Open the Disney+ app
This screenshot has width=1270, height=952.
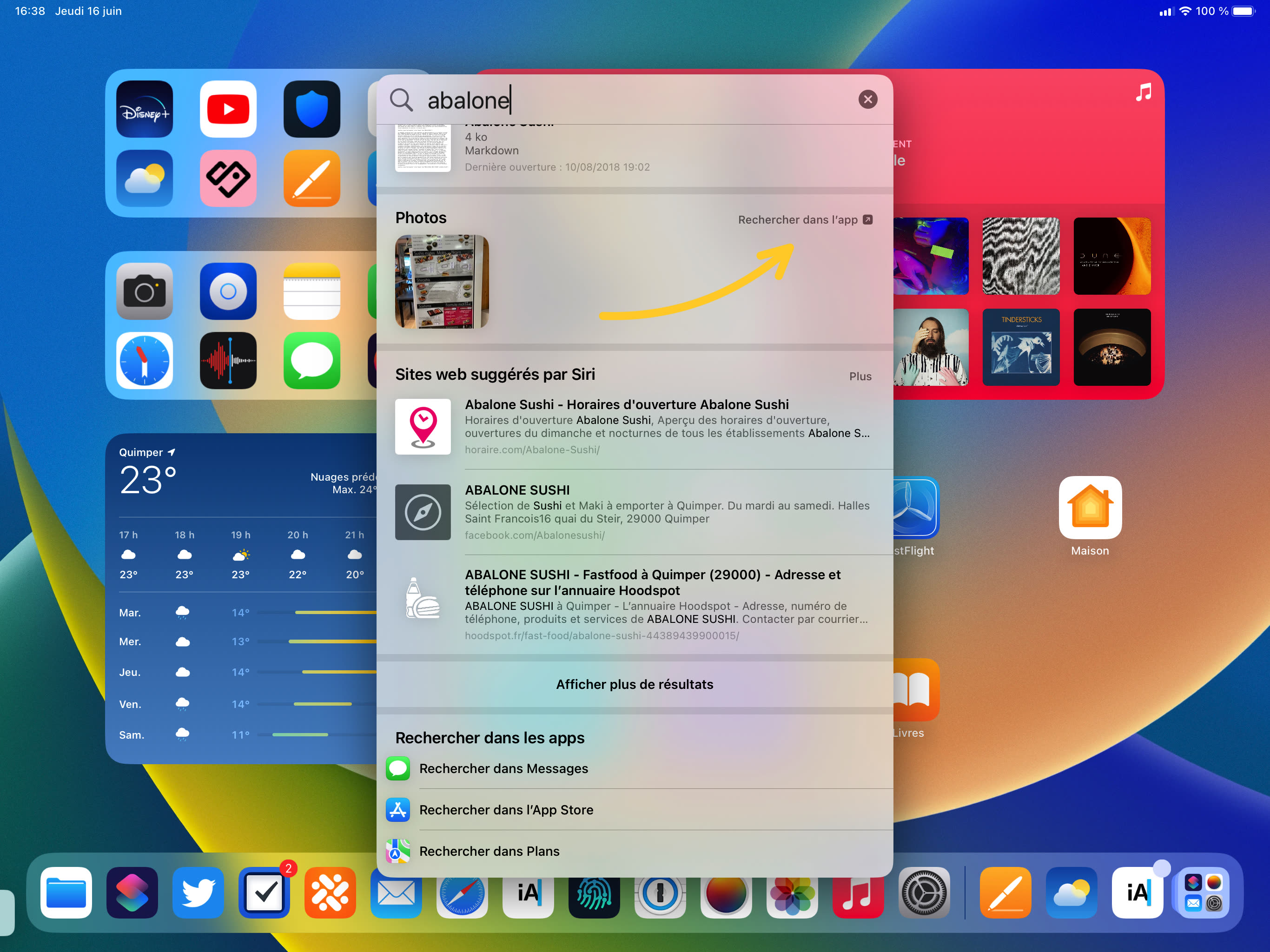click(x=144, y=109)
